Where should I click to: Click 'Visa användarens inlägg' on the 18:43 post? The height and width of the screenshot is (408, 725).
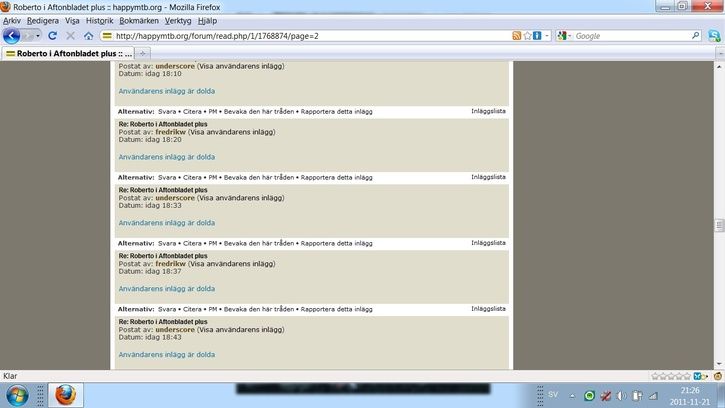pyautogui.click(x=240, y=329)
